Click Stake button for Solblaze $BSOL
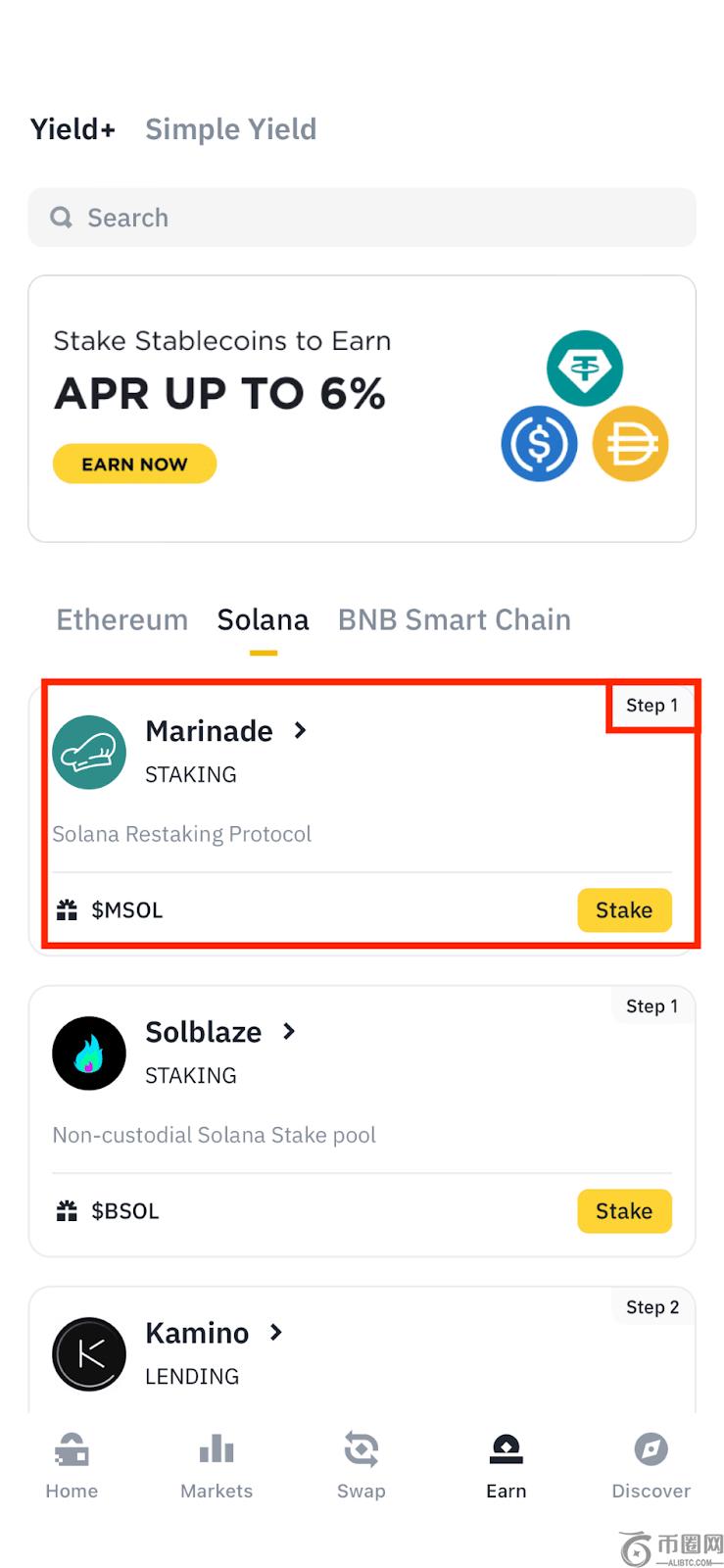 (x=624, y=1211)
